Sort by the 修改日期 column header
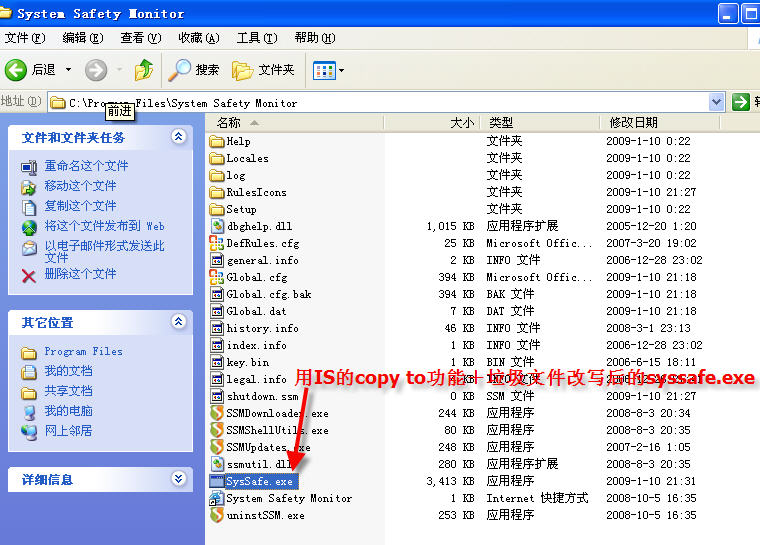This screenshot has width=760, height=545. (x=660, y=123)
